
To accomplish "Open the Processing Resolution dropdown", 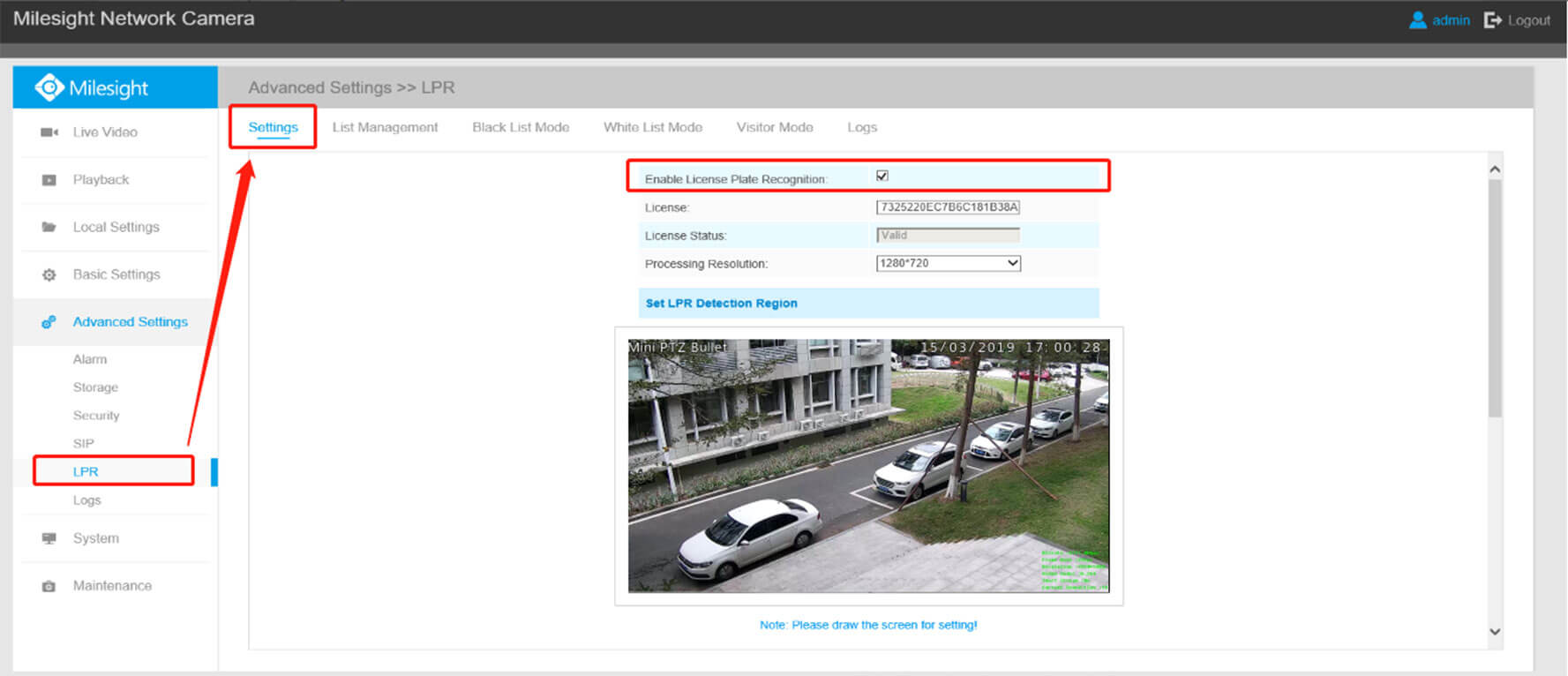I will tap(949, 263).
